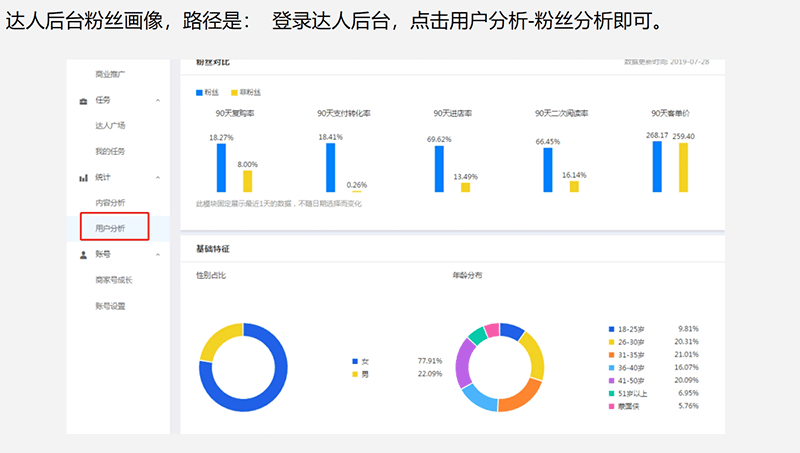Viewport: 800px width, 453px height.
Task: Open 内容分析 in the sidebar
Action: click(110, 203)
